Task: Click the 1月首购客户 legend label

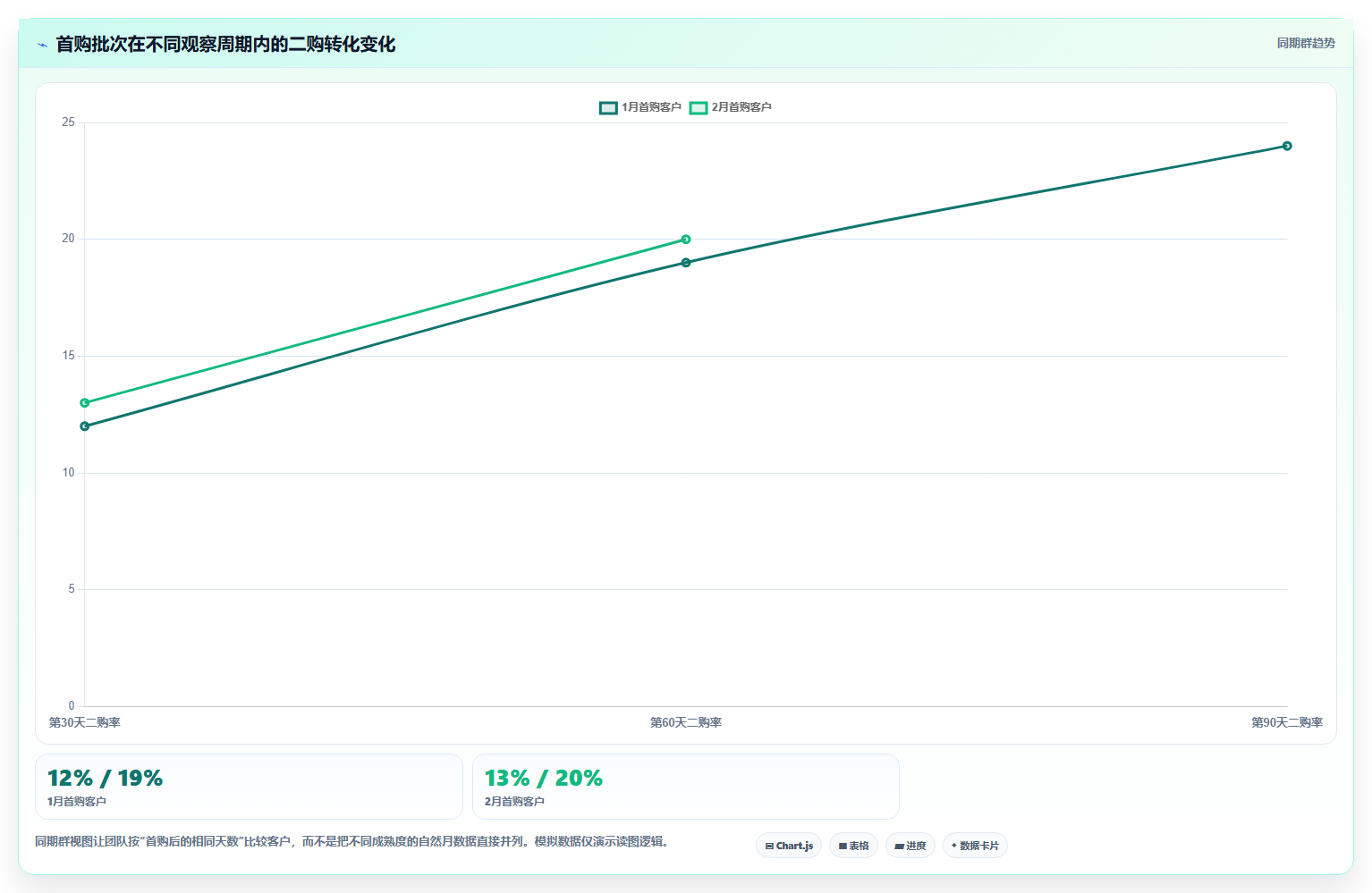Action: tap(651, 107)
